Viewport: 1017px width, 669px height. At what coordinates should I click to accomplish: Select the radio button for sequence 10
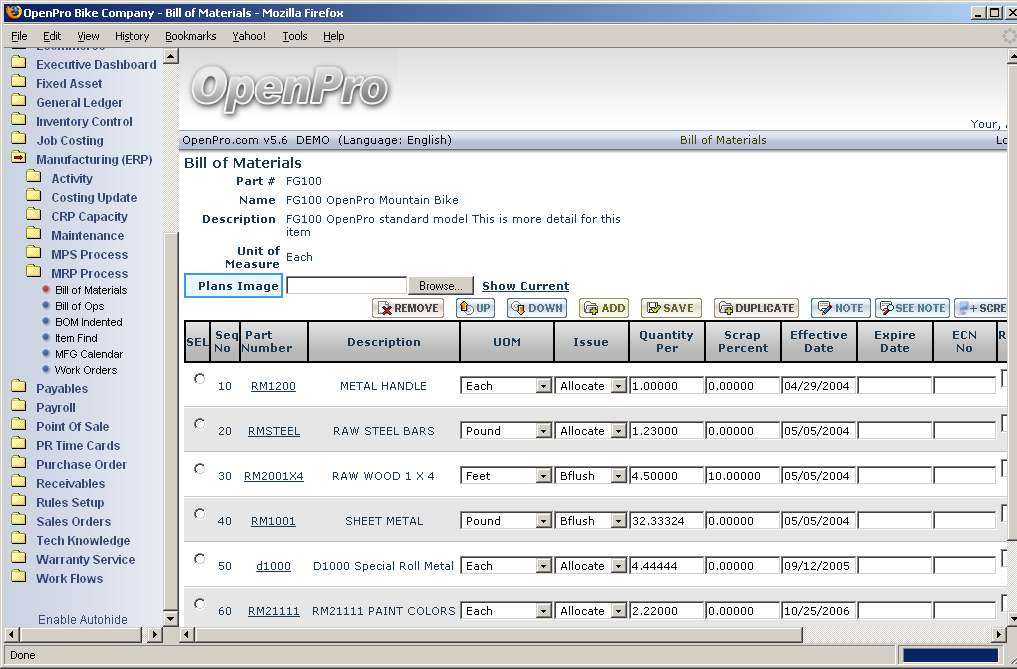point(200,379)
